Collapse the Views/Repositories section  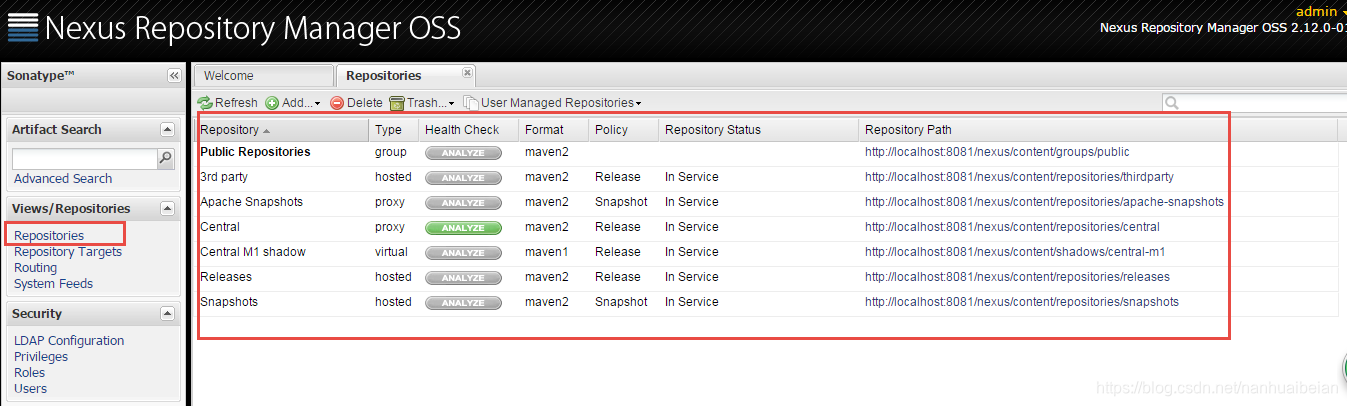(x=167, y=209)
